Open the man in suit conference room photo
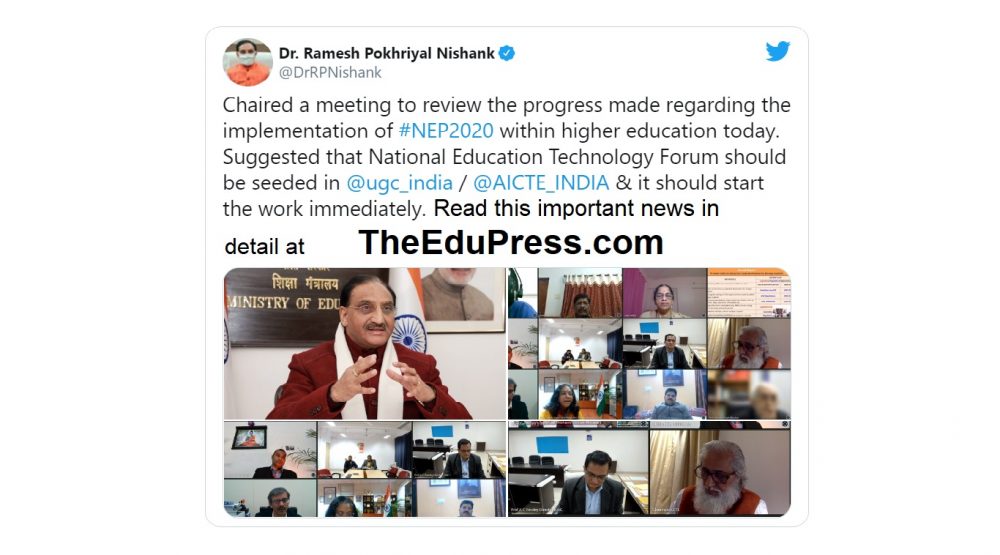1000x555 pixels. [x=578, y=472]
